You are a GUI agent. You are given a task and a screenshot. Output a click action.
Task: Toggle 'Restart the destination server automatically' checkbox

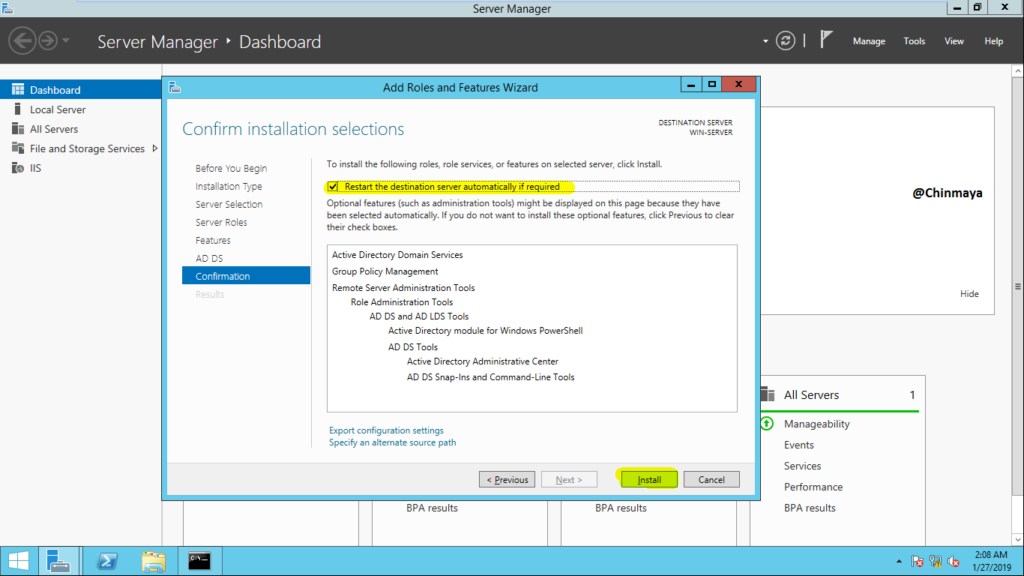click(x=333, y=187)
